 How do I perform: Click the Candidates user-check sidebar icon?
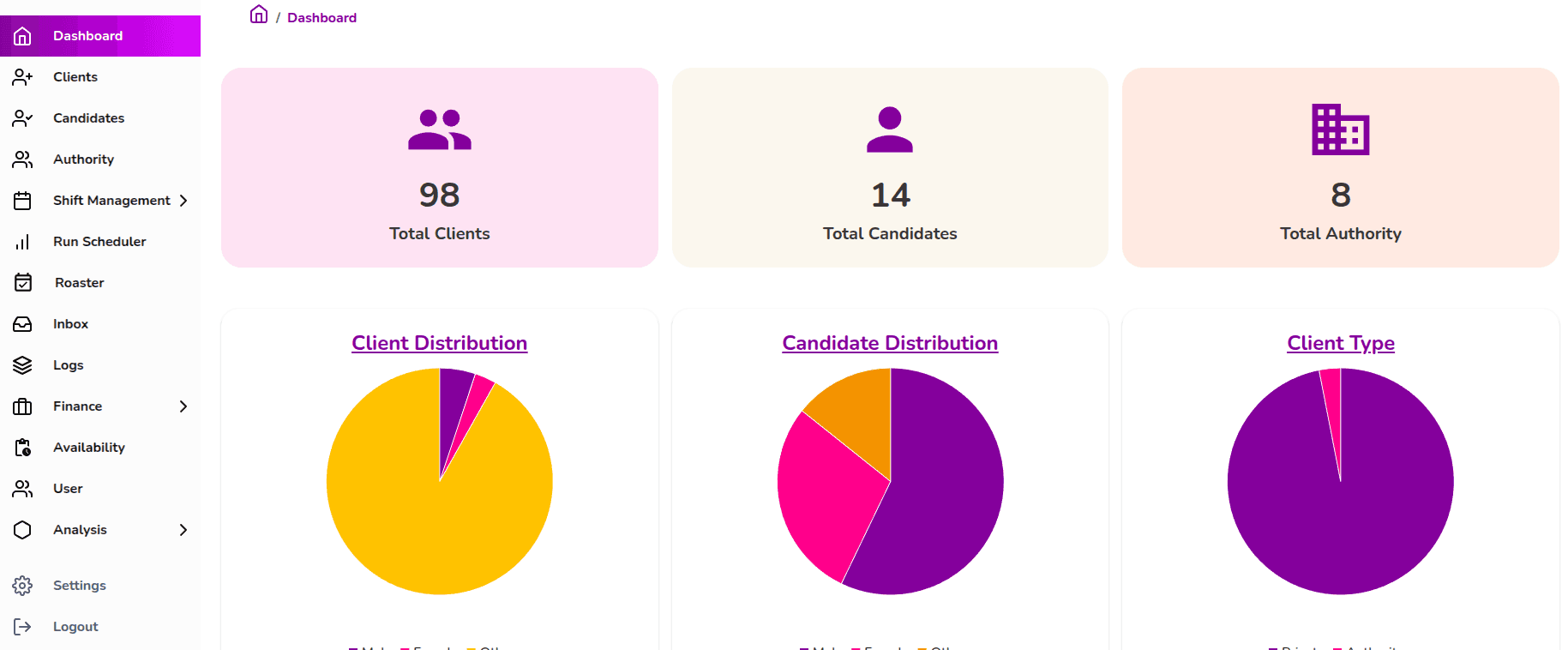point(22,118)
